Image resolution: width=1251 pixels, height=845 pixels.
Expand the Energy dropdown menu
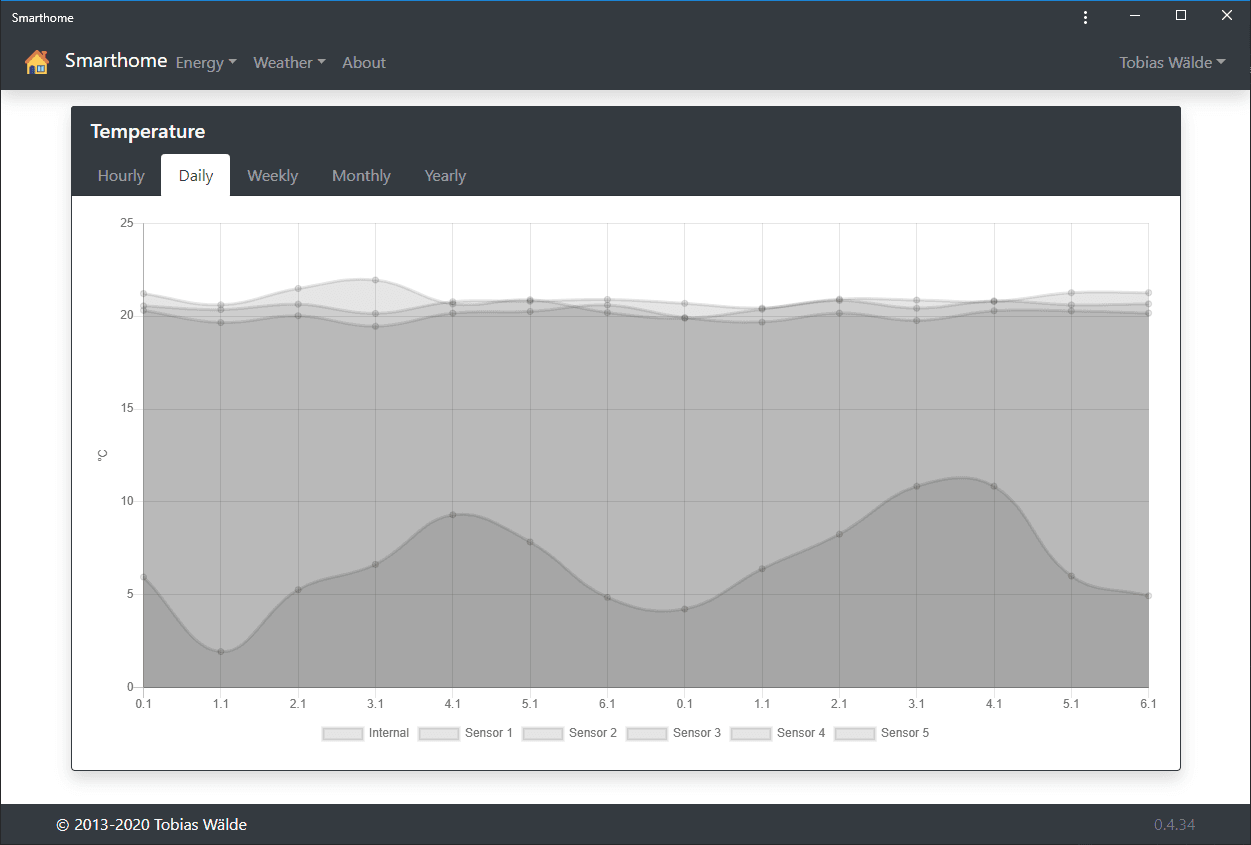[206, 62]
